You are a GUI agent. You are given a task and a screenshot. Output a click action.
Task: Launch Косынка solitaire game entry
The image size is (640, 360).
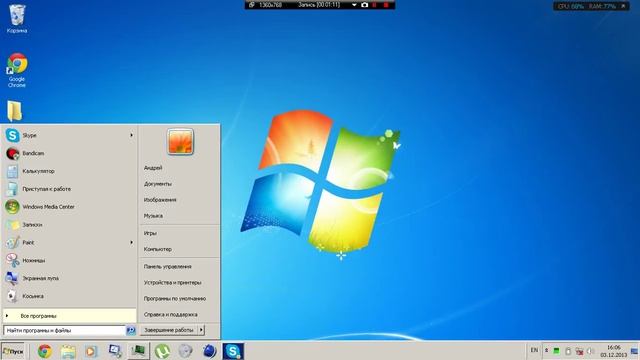(69, 296)
